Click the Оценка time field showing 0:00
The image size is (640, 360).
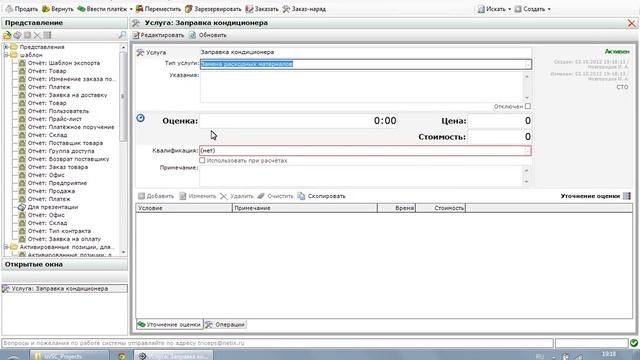click(298, 121)
